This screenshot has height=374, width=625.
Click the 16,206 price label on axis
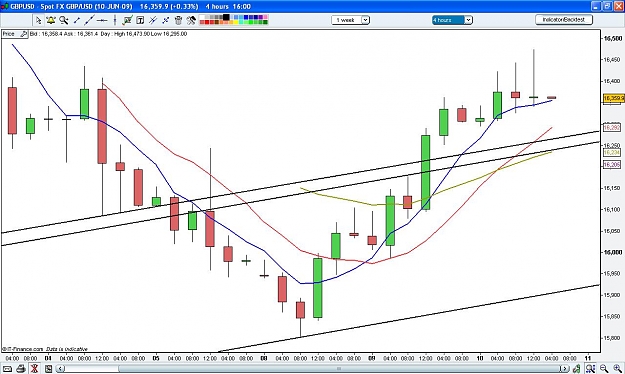(x=612, y=164)
